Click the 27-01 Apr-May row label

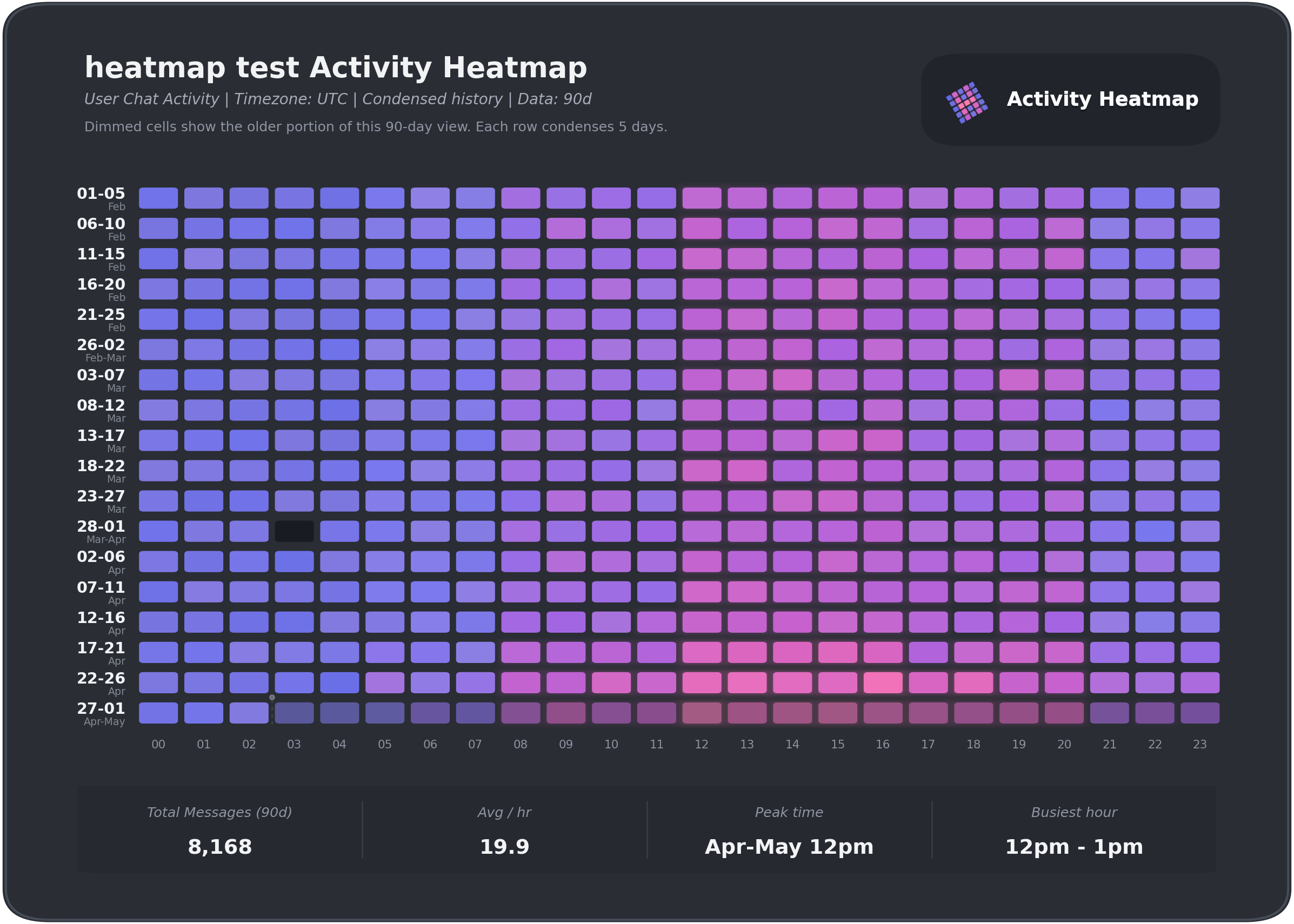pyautogui.click(x=101, y=713)
